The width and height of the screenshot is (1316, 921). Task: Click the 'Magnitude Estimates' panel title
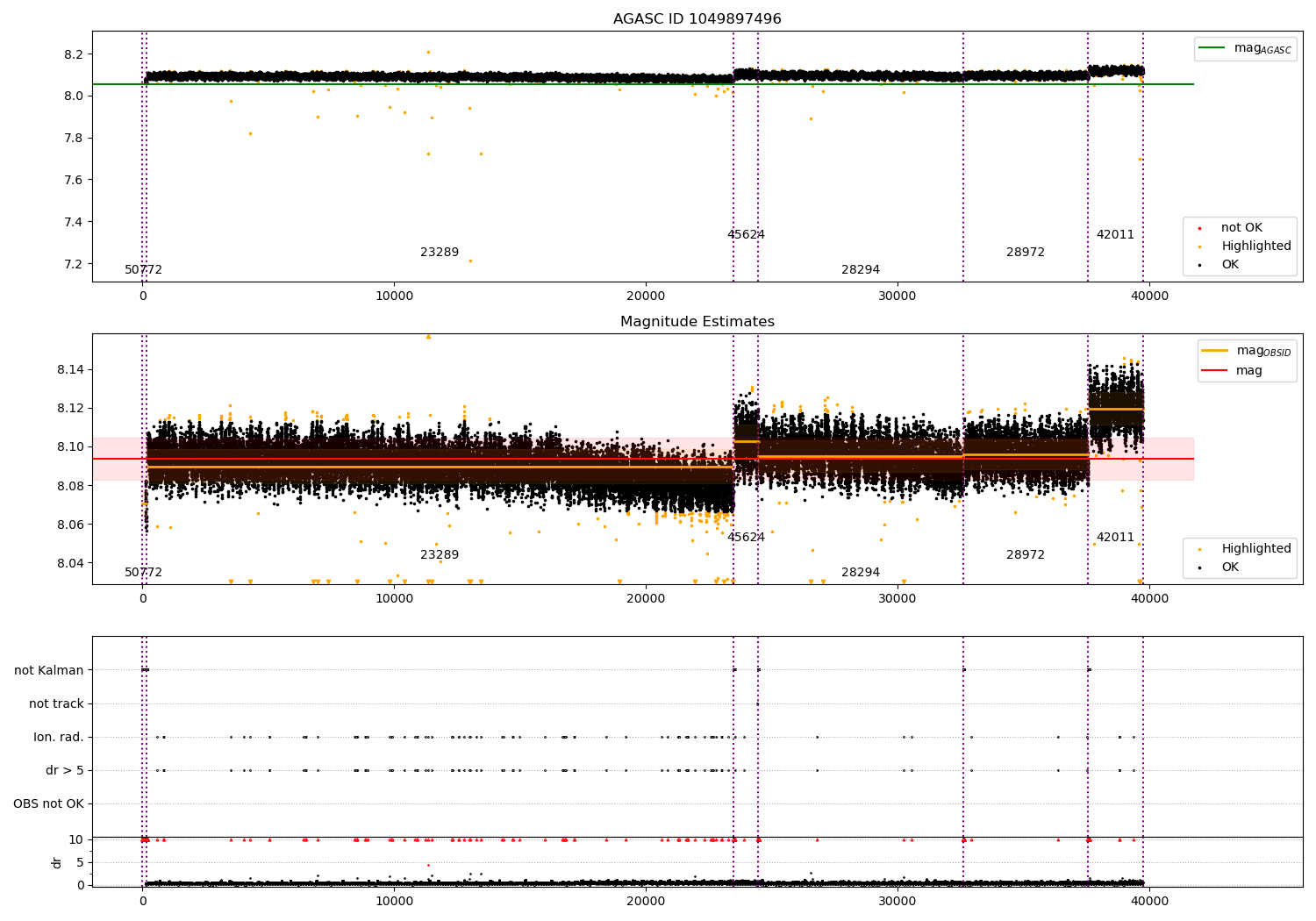[x=697, y=322]
